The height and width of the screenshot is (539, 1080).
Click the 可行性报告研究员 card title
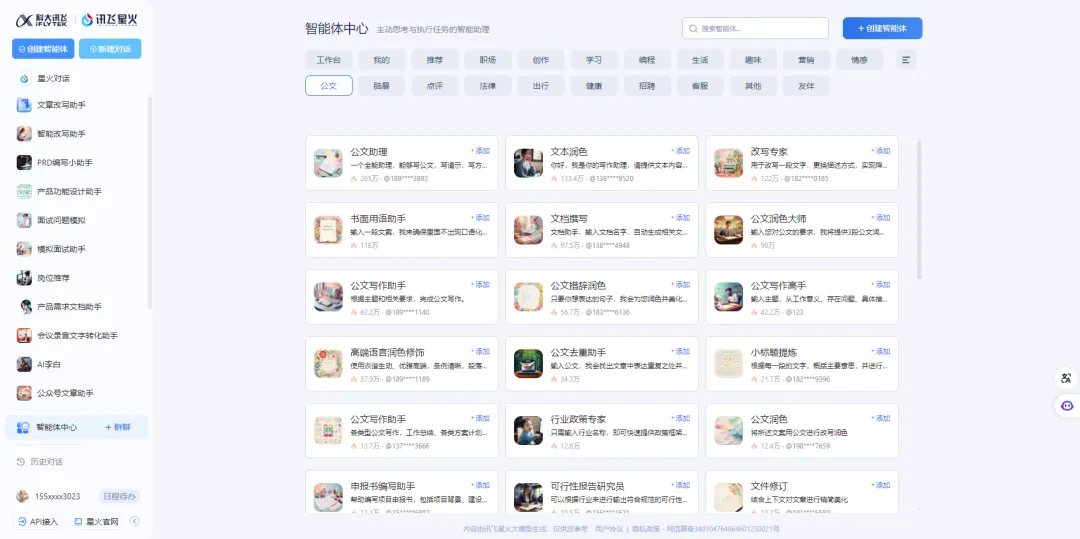588,487
